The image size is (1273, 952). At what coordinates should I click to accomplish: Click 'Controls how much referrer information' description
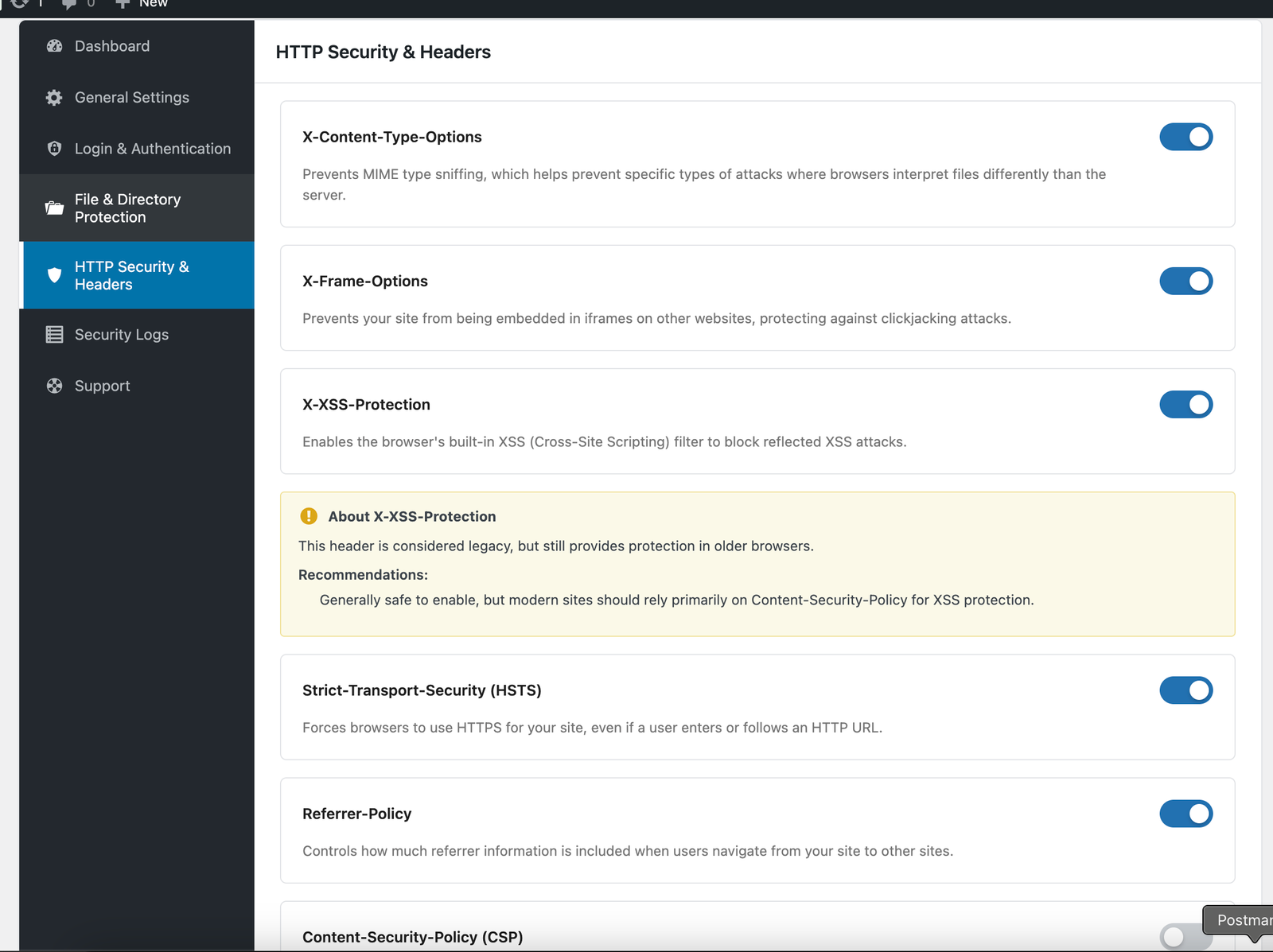[628, 851]
